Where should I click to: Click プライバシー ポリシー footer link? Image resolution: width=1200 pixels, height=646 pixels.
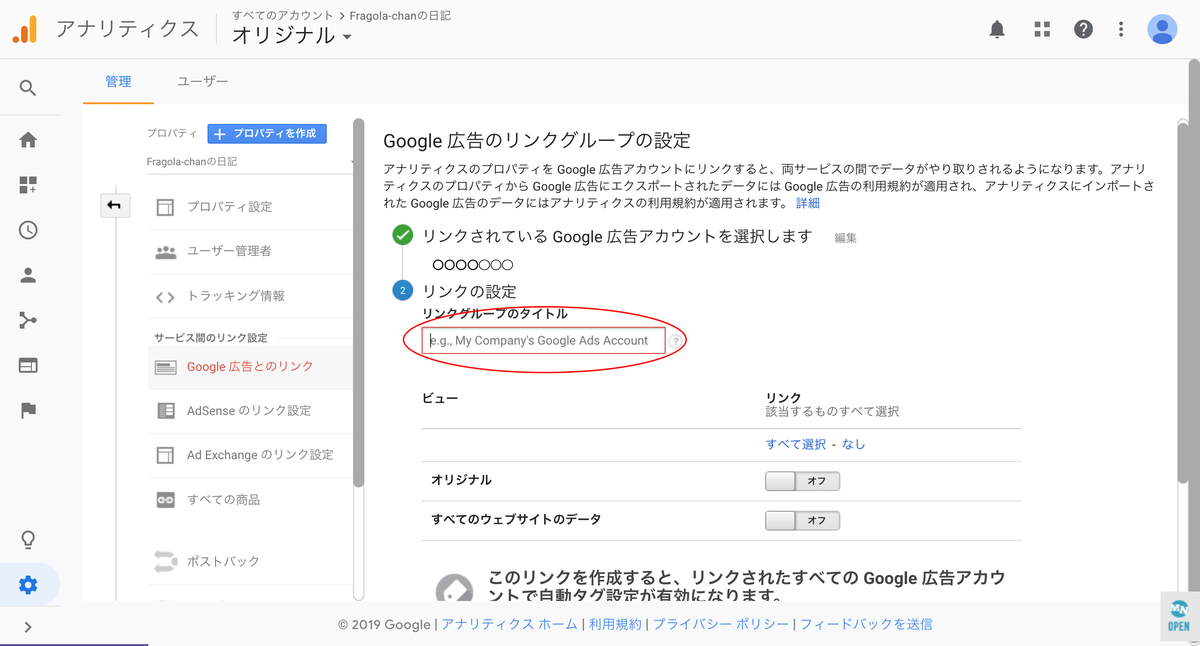[721, 624]
